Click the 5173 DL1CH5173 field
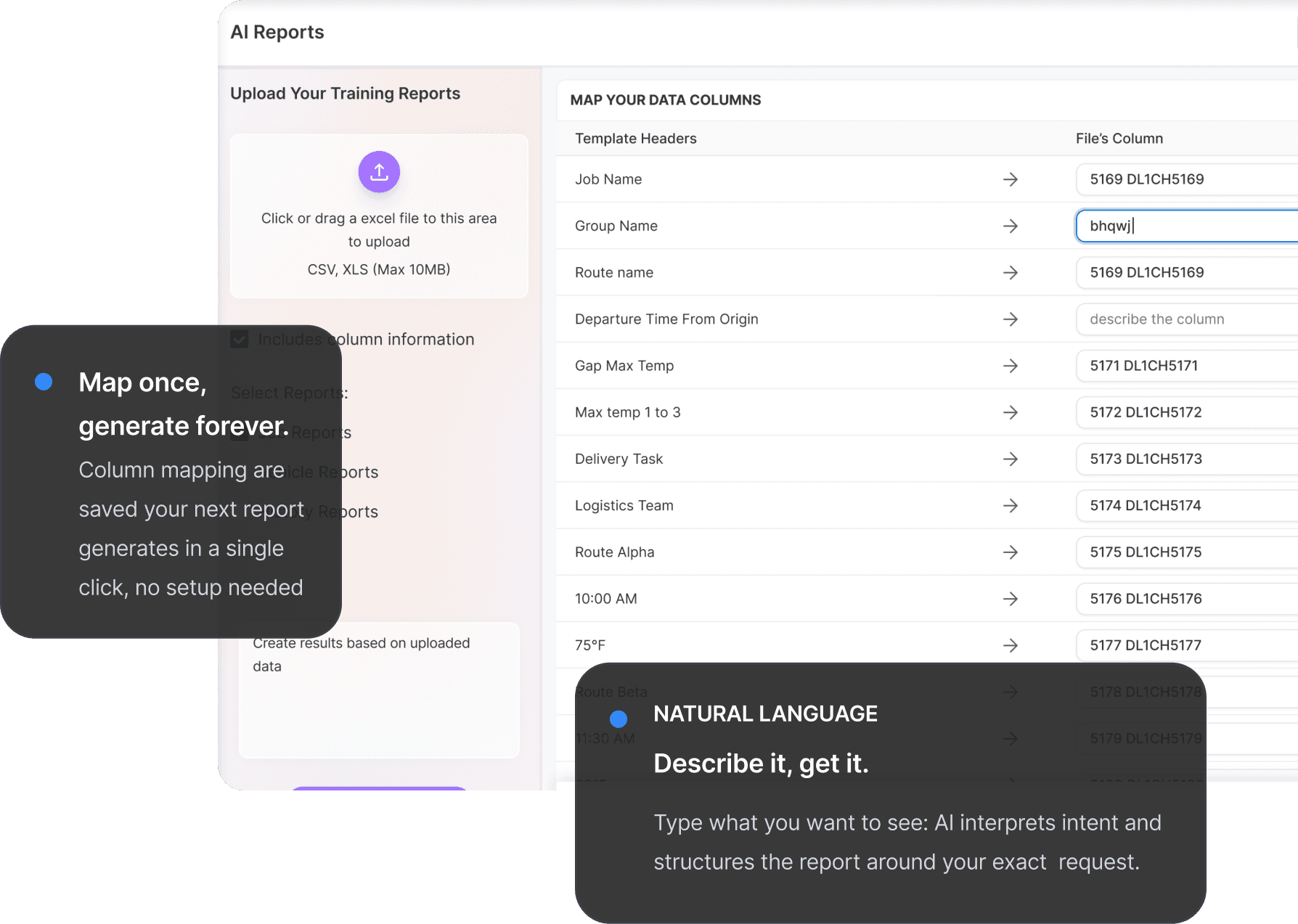Screen dimensions: 1298x924 point(1186,459)
